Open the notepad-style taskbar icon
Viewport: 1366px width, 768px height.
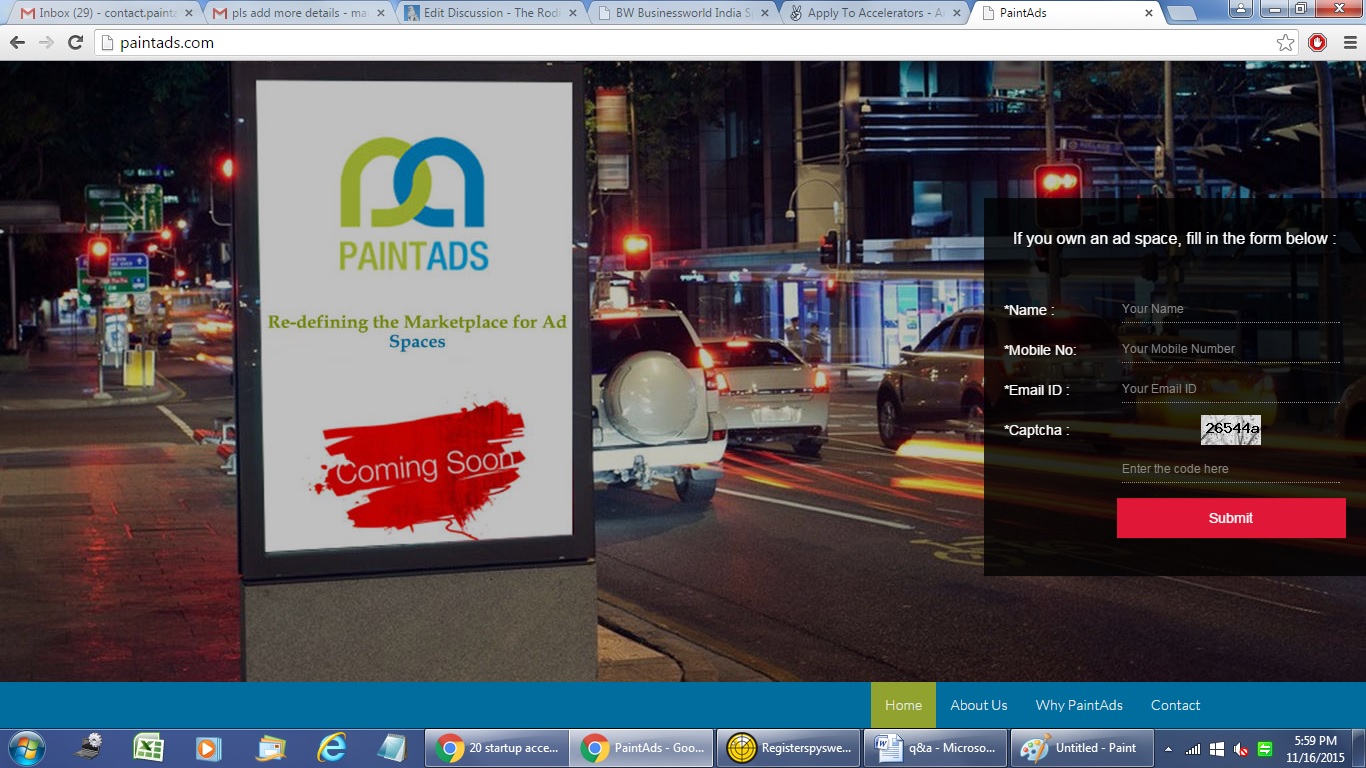coord(391,748)
